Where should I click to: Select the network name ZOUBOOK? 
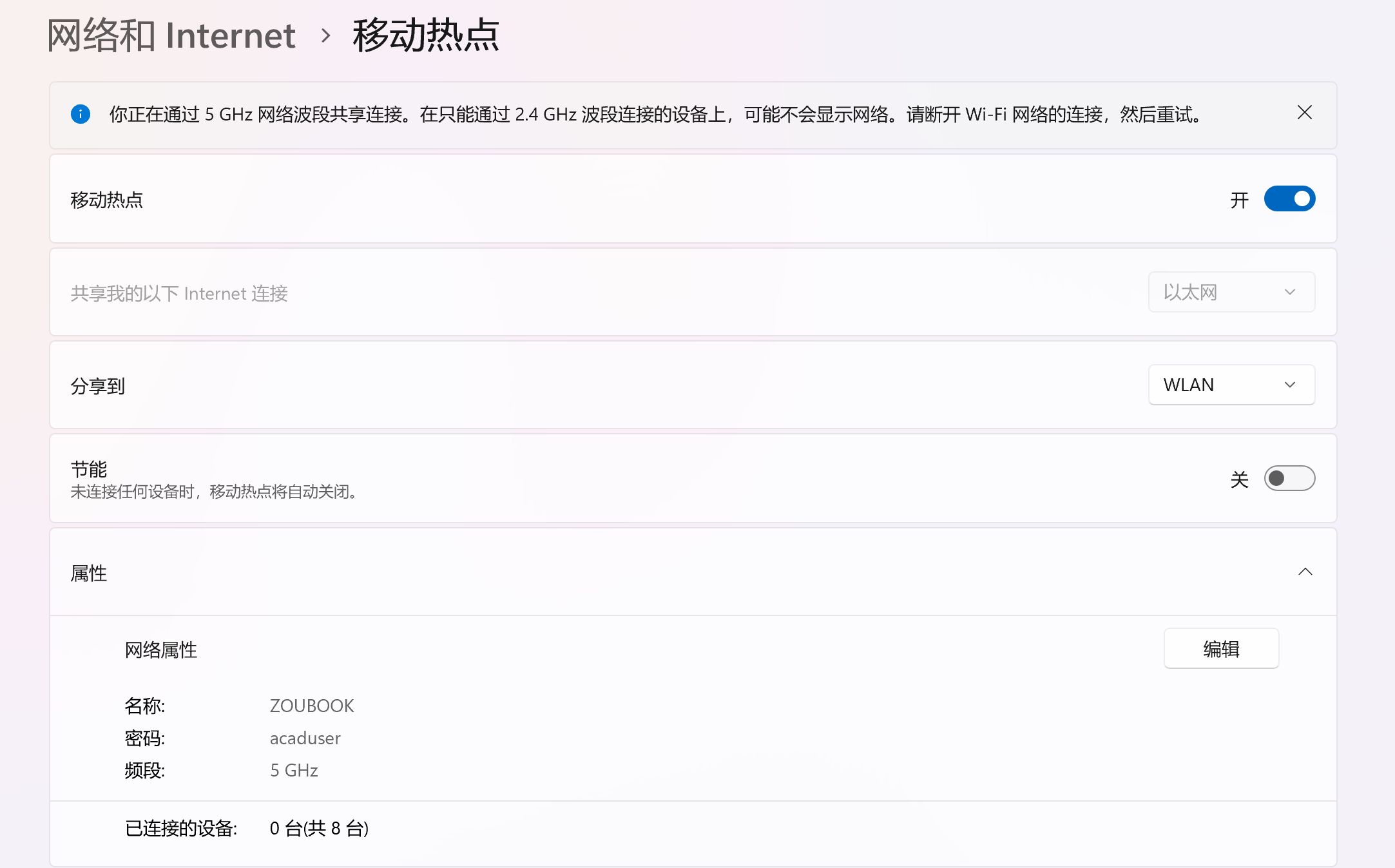pos(312,706)
